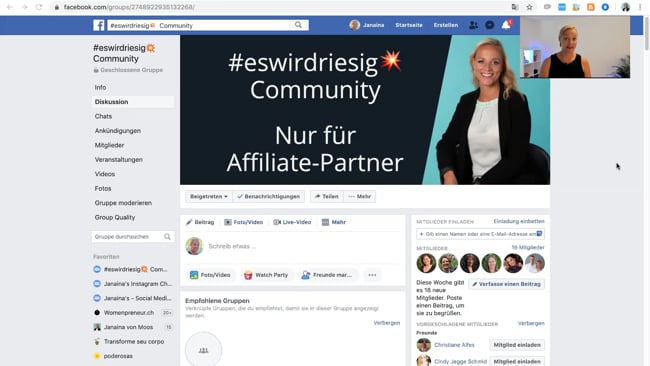The height and width of the screenshot is (366, 650).
Task: Open Womenpreneur.ch favorite group
Action: pyautogui.click(x=129, y=313)
